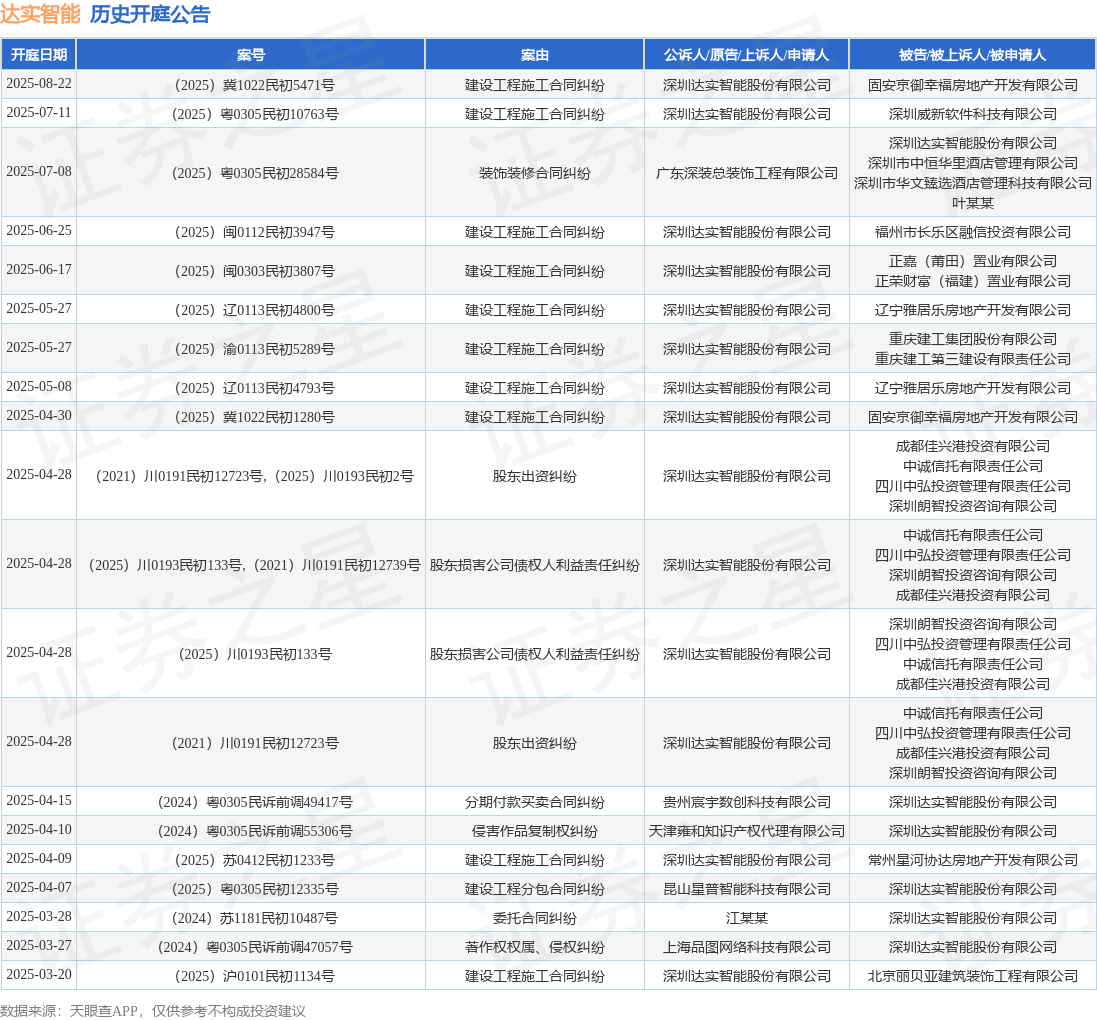This screenshot has width=1097, height=1020.
Task: Select case number (2025)辽0113民初4800号
Action: click(x=255, y=310)
